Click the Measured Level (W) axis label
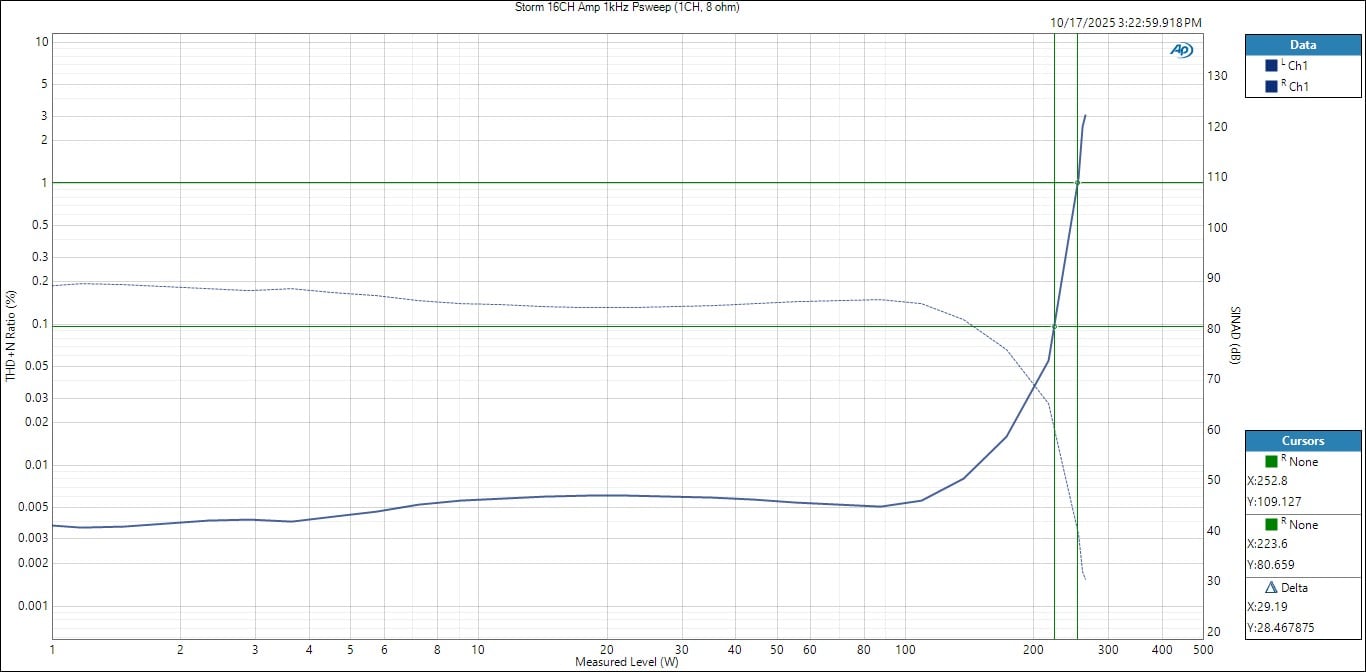The height and width of the screenshot is (672, 1366). point(626,662)
